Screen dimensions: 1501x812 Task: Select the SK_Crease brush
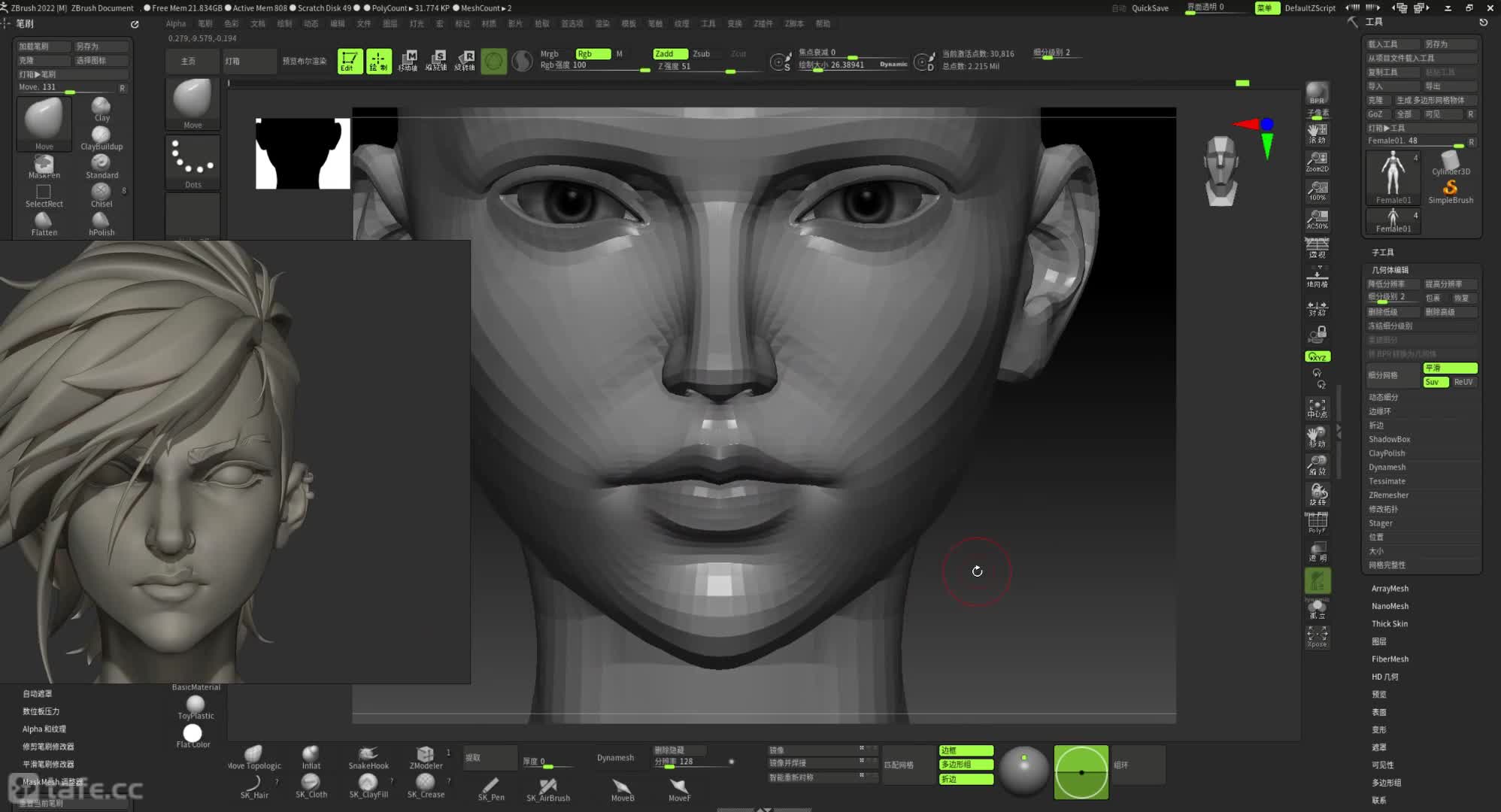426,786
